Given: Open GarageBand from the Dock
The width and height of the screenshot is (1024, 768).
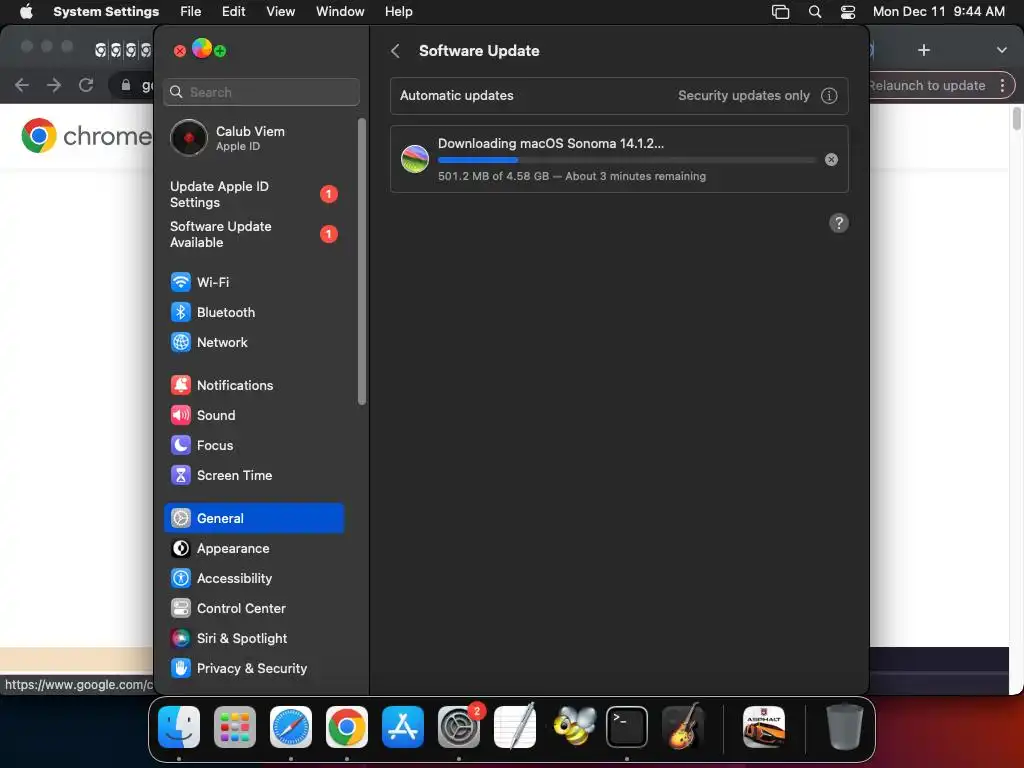Looking at the screenshot, I should pos(682,727).
